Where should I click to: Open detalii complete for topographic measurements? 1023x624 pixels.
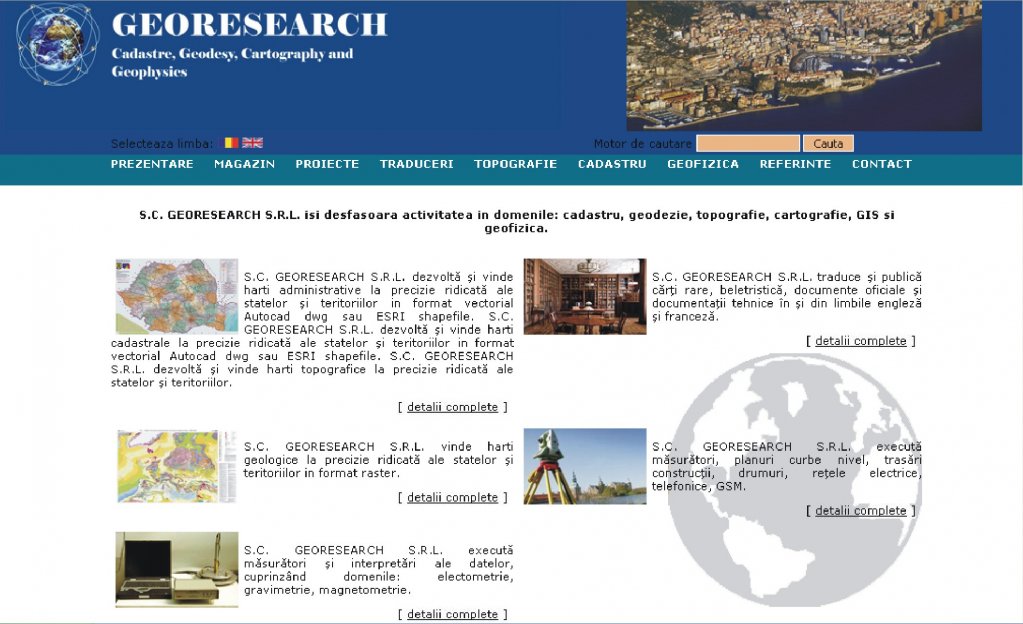(x=861, y=510)
